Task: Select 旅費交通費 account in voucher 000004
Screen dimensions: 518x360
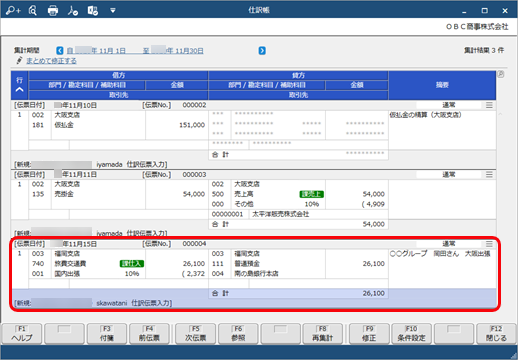Action: click(70, 264)
